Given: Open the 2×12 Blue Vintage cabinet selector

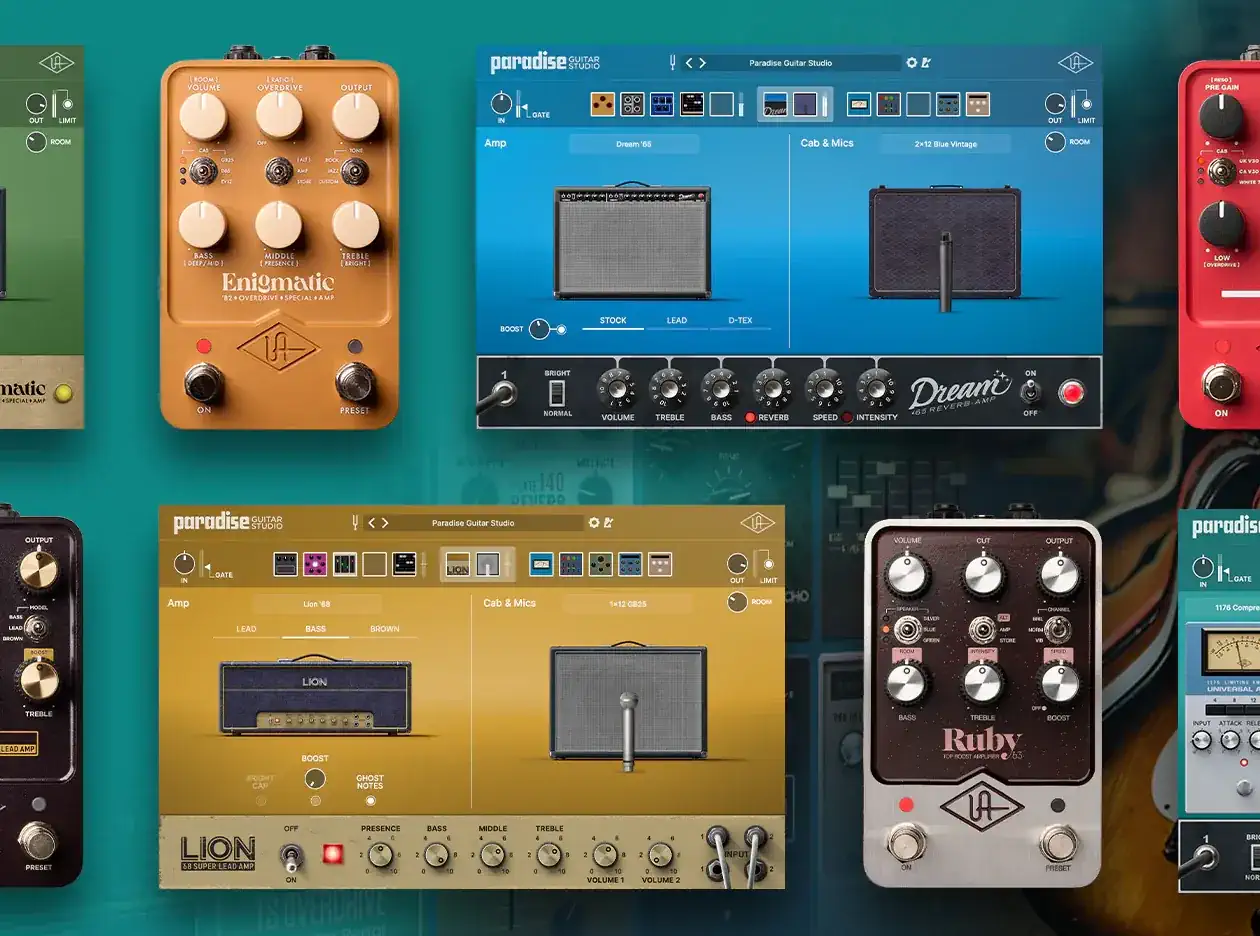Looking at the screenshot, I should pyautogui.click(x=945, y=144).
